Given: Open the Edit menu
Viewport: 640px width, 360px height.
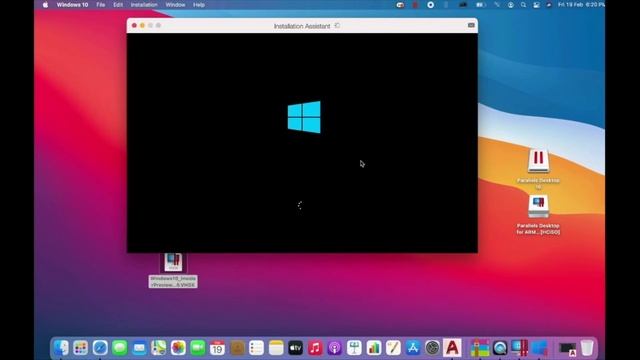Looking at the screenshot, I should point(118,5).
